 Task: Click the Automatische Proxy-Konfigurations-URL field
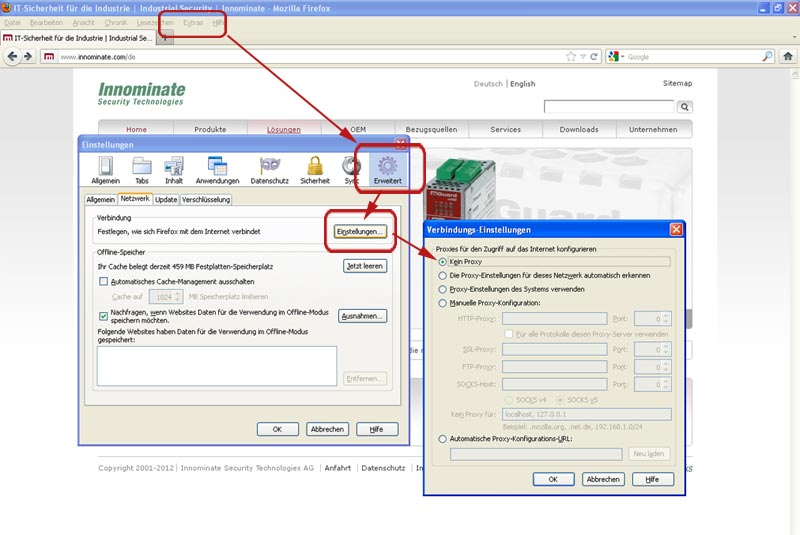tap(537, 454)
